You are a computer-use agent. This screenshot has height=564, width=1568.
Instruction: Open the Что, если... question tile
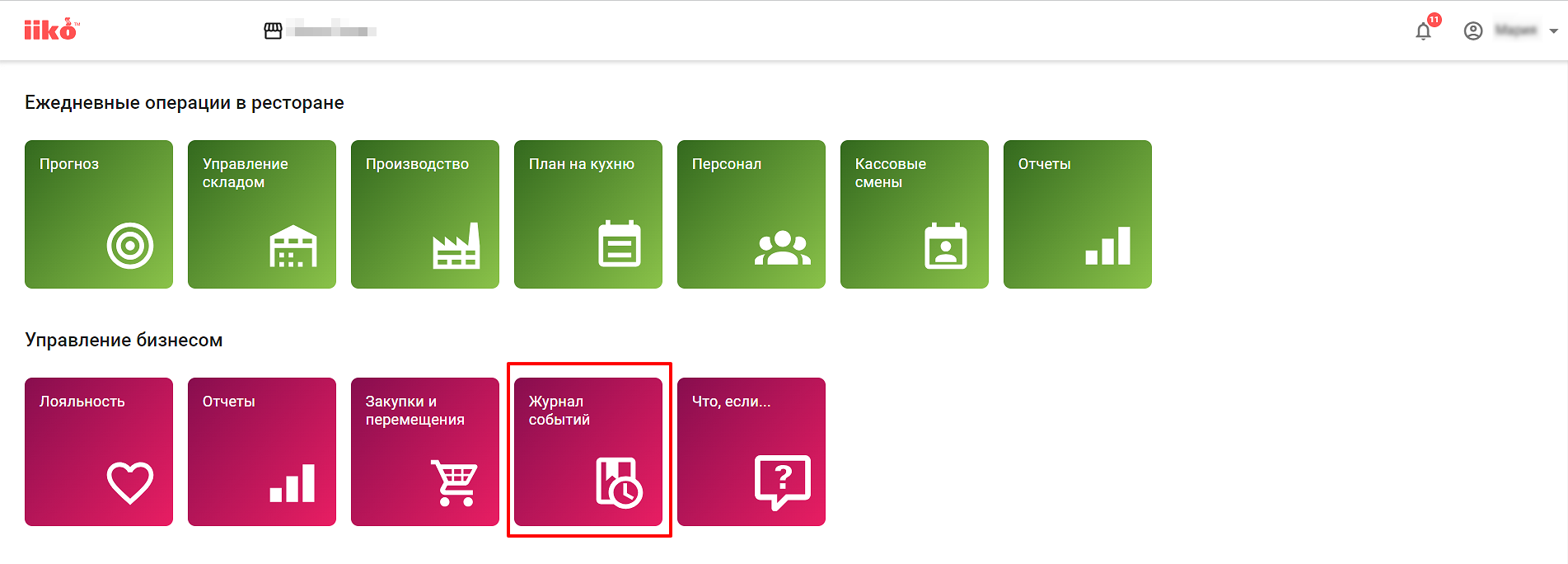click(751, 452)
